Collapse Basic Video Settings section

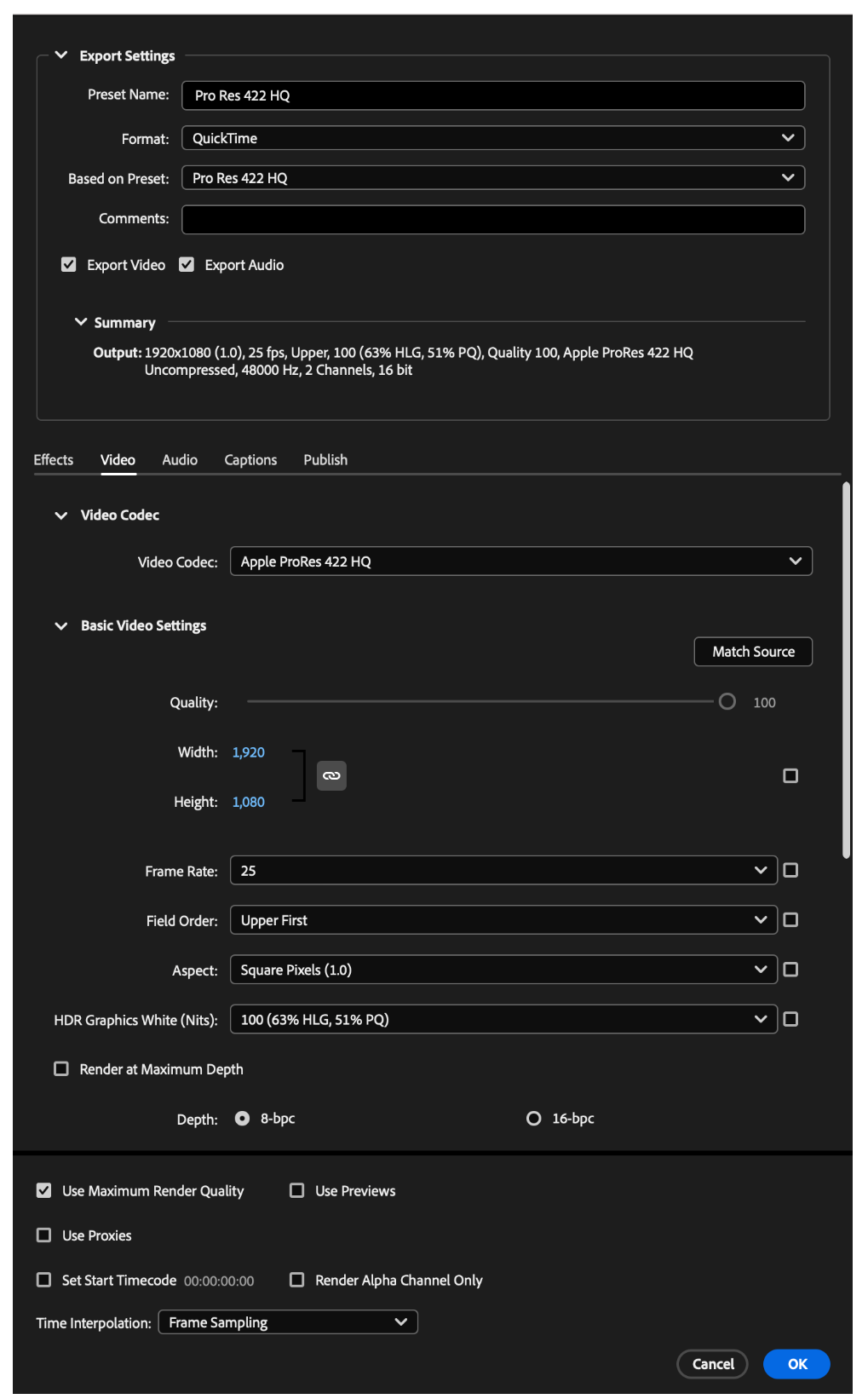tap(61, 626)
